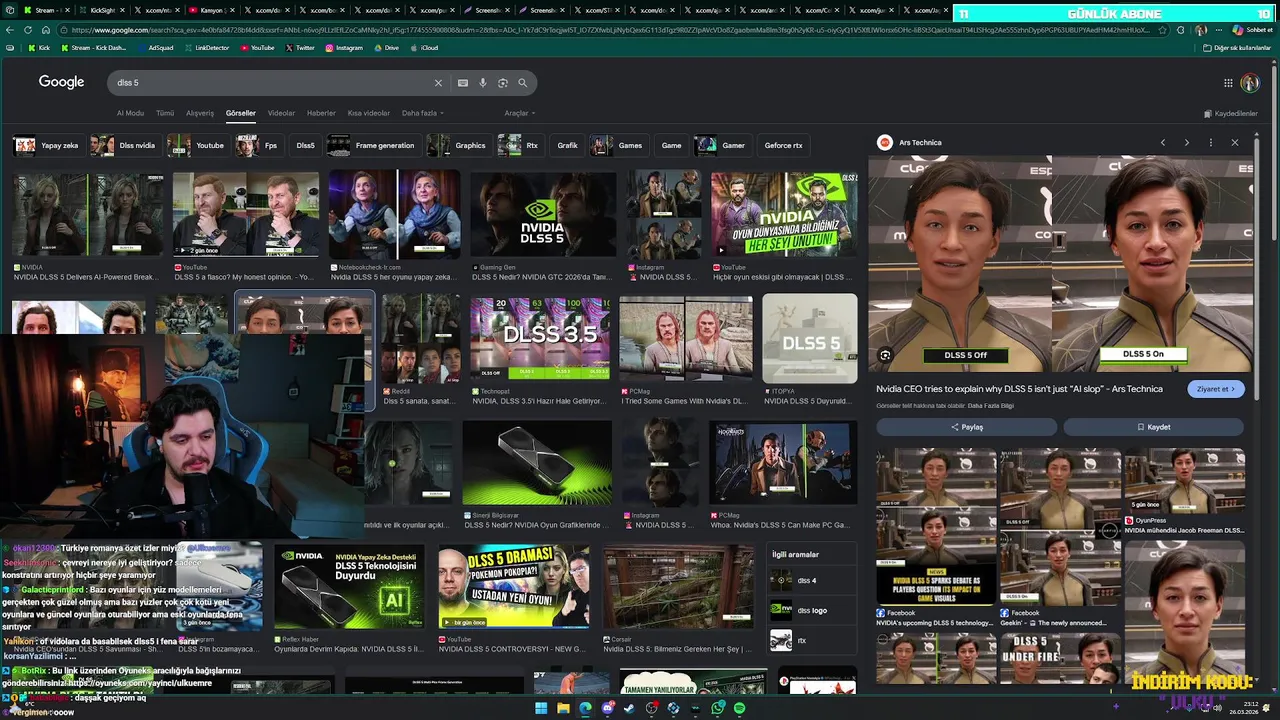The height and width of the screenshot is (720, 1280).
Task: Open Spotify from taskbar
Action: pos(739,708)
